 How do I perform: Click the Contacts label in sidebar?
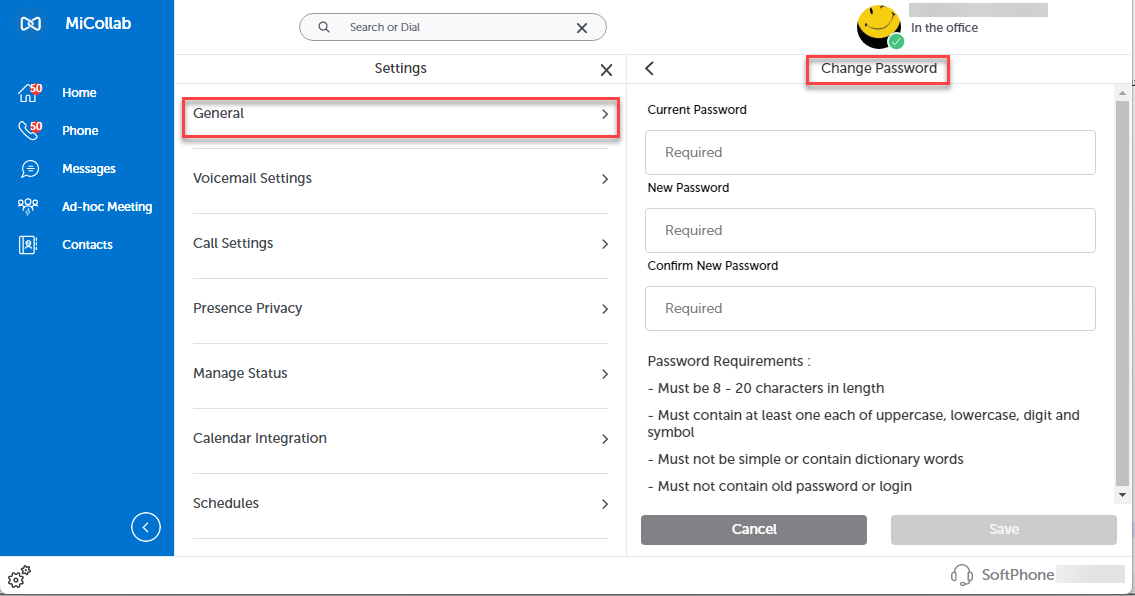coord(88,245)
